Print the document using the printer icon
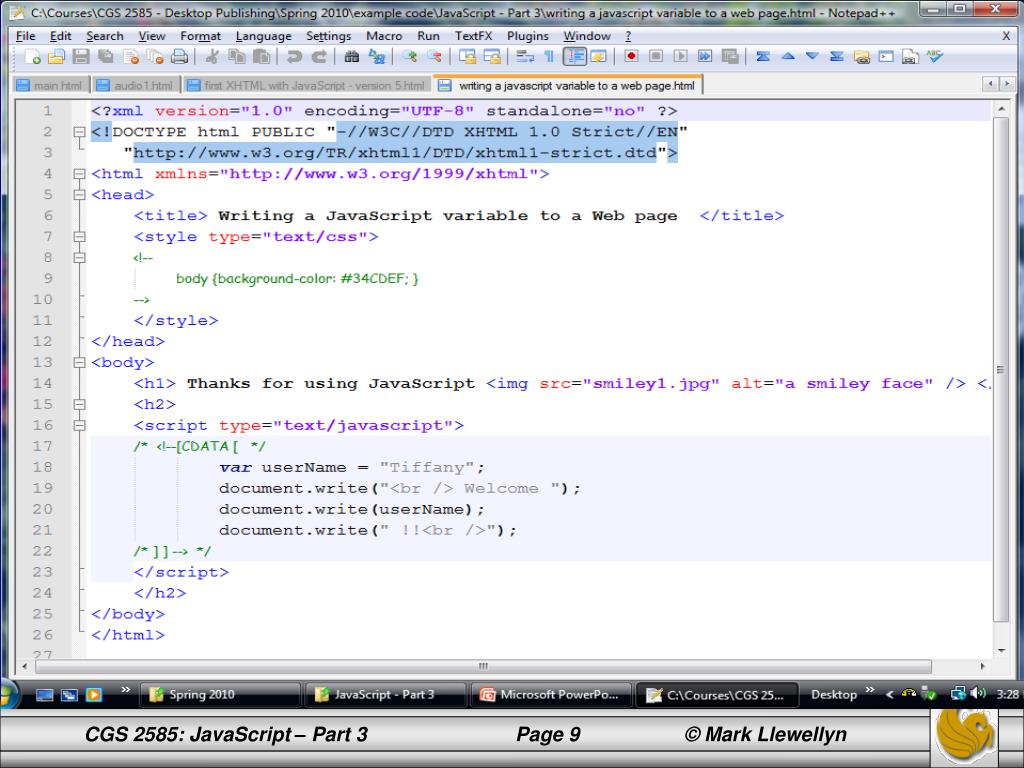 coord(179,57)
